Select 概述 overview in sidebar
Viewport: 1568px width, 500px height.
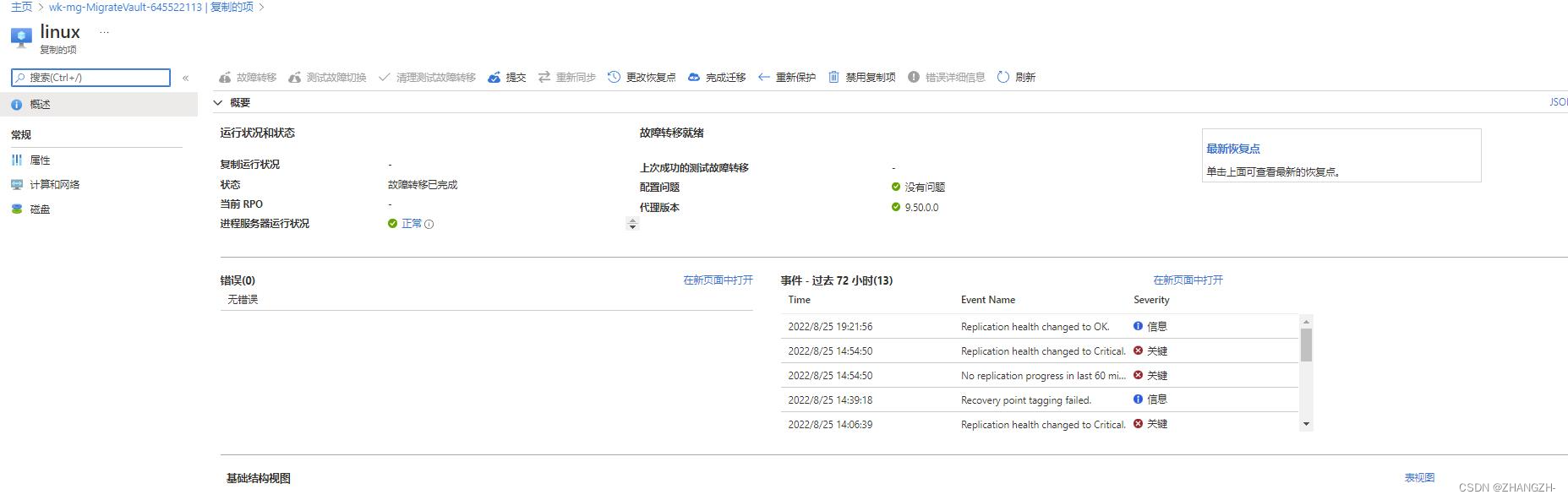pyautogui.click(x=99, y=105)
